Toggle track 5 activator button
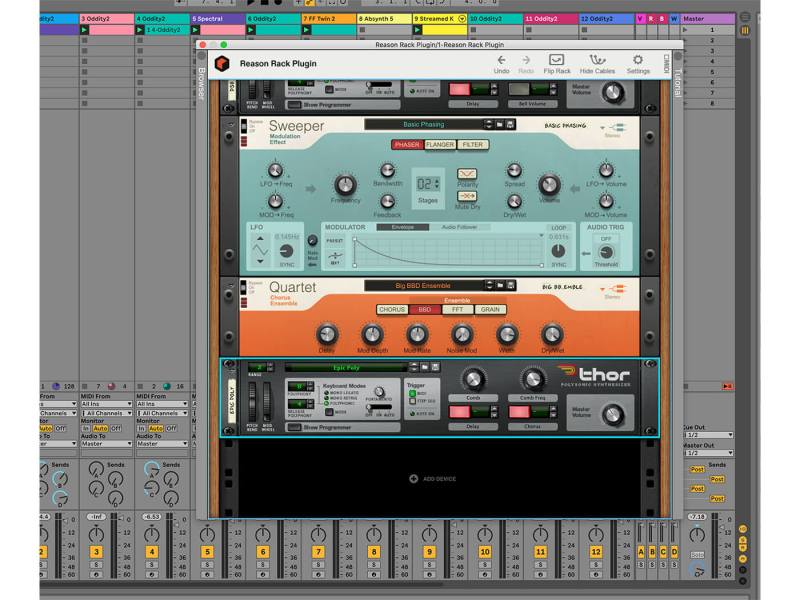The height and width of the screenshot is (600, 800). pos(207,552)
